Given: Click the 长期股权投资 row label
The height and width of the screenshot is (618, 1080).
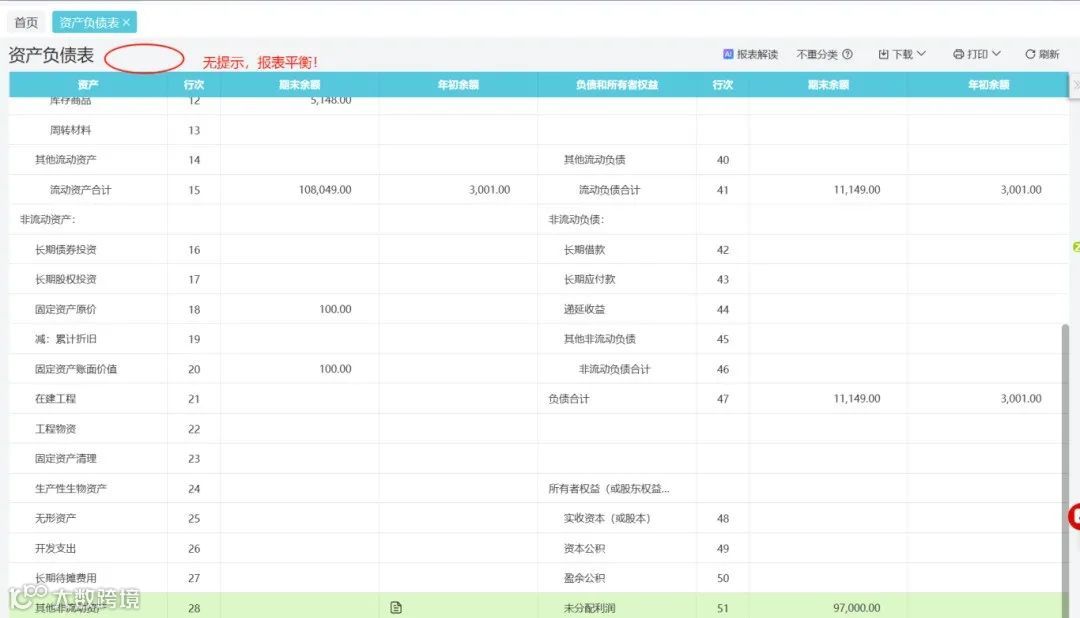Looking at the screenshot, I should [x=65, y=279].
